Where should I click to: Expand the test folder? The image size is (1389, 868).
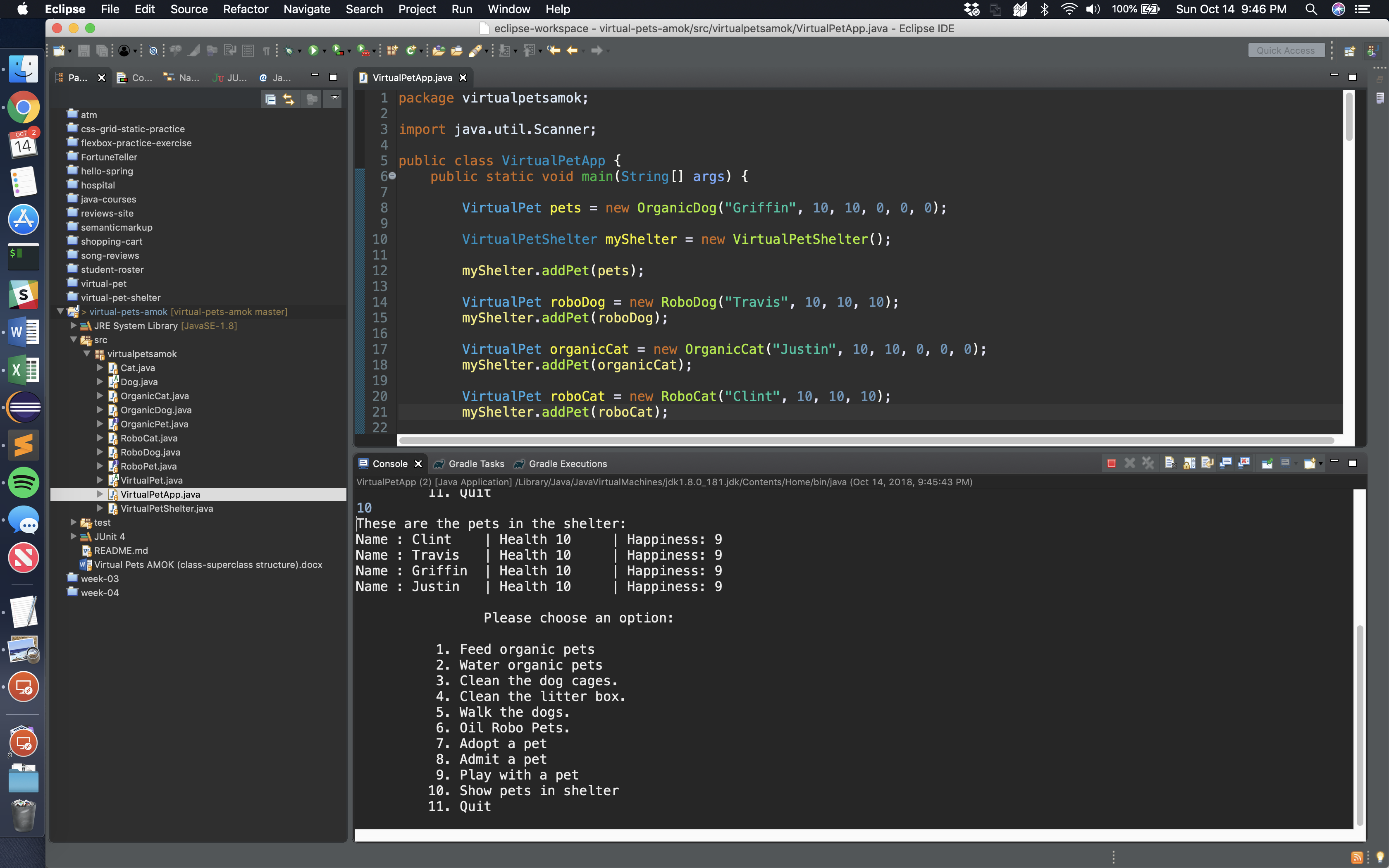click(74, 522)
